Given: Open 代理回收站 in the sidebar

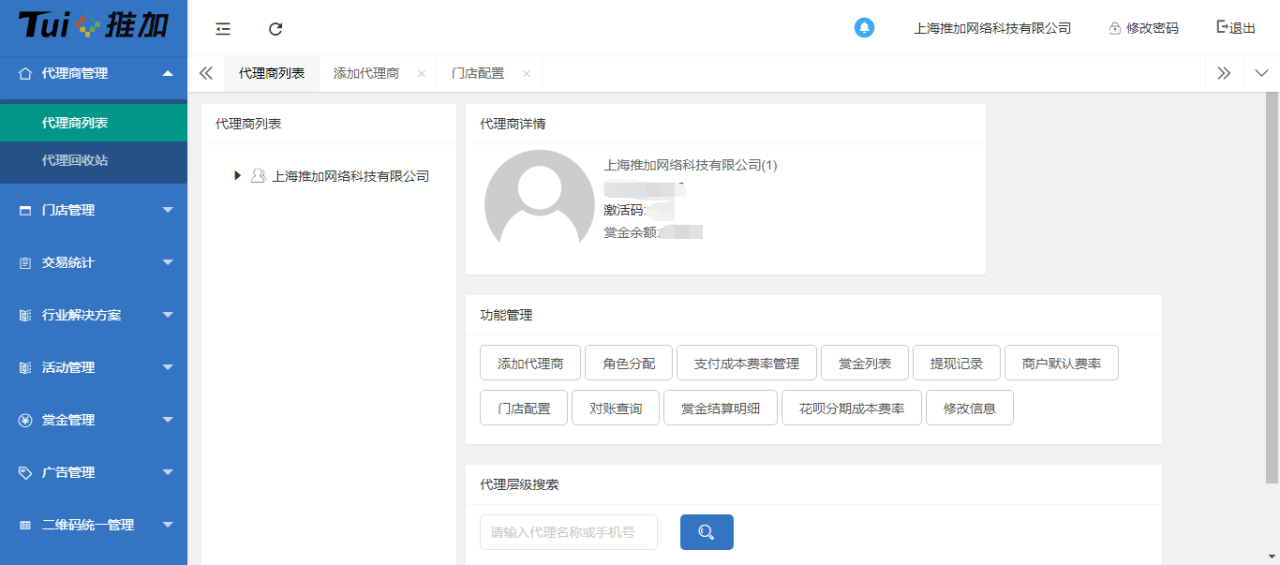Looking at the screenshot, I should 75,160.
